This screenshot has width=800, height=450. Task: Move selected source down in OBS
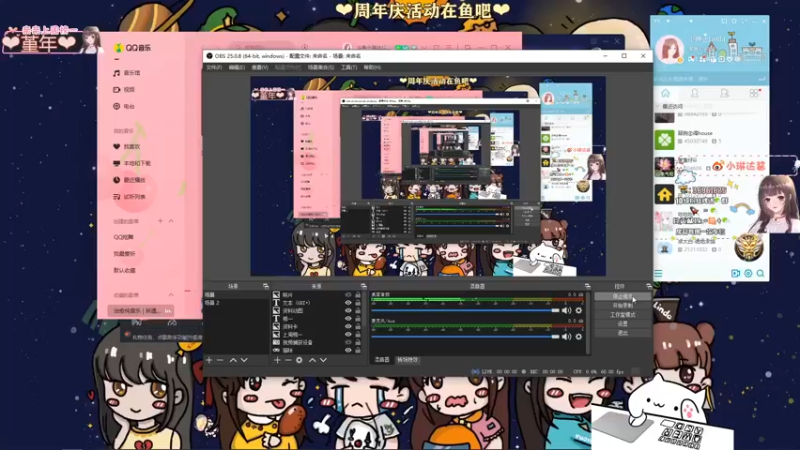(x=323, y=360)
